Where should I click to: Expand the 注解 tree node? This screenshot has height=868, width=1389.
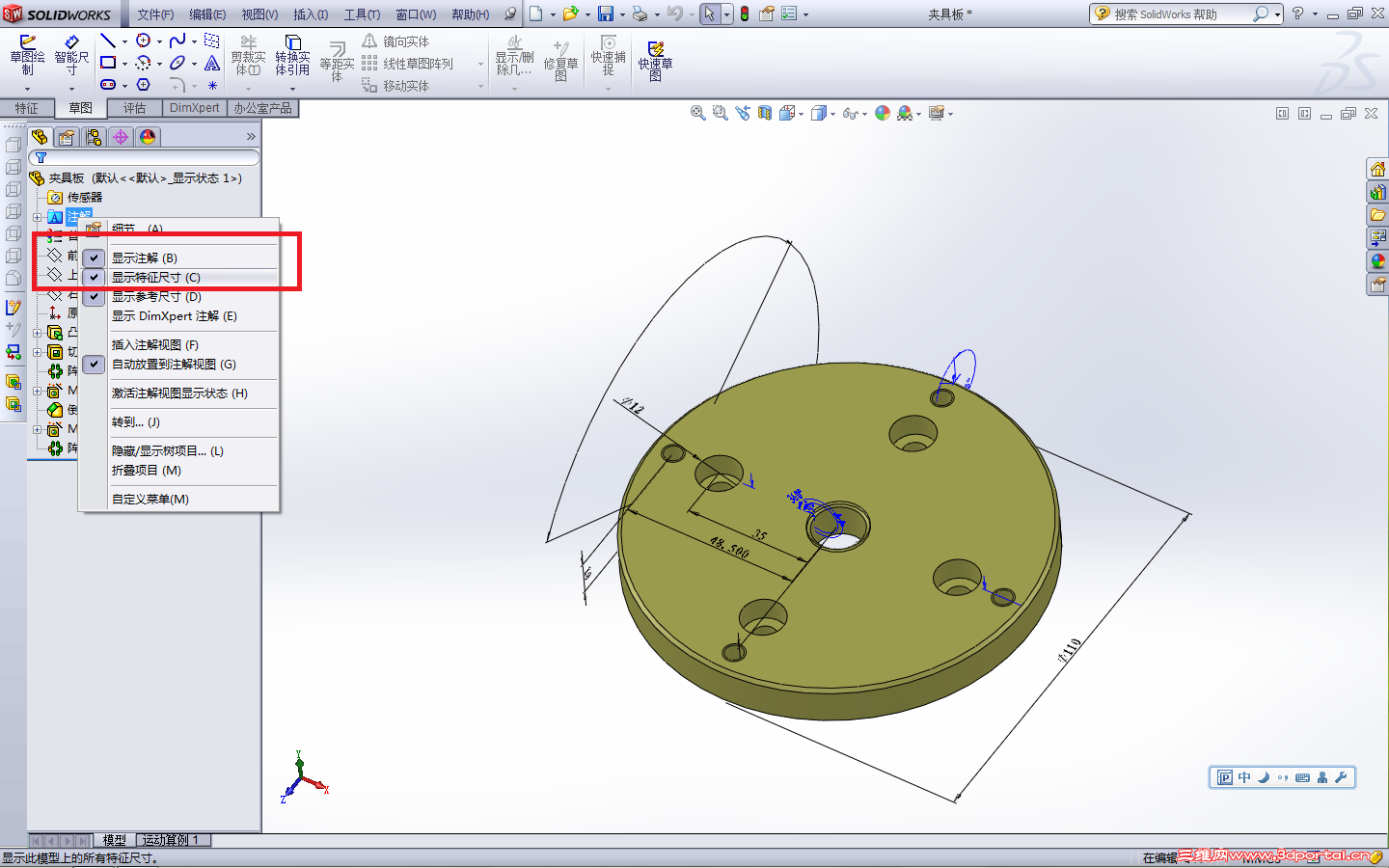point(38,217)
